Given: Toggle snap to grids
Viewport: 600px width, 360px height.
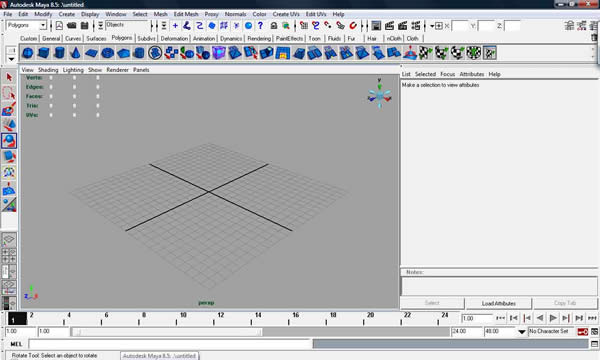Looking at the screenshot, I should [x=304, y=26].
